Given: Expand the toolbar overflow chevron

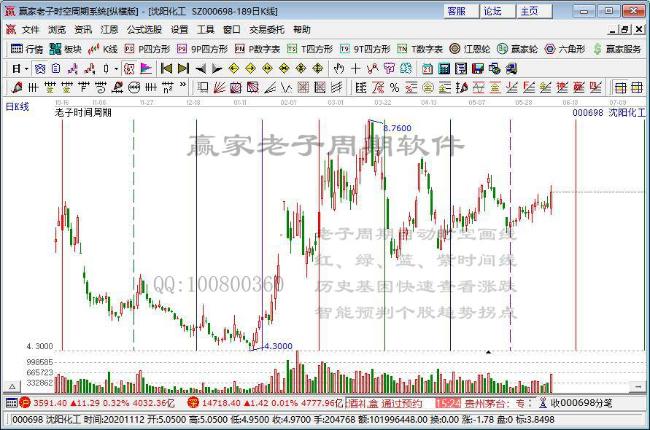Looking at the screenshot, I should 183,86.
